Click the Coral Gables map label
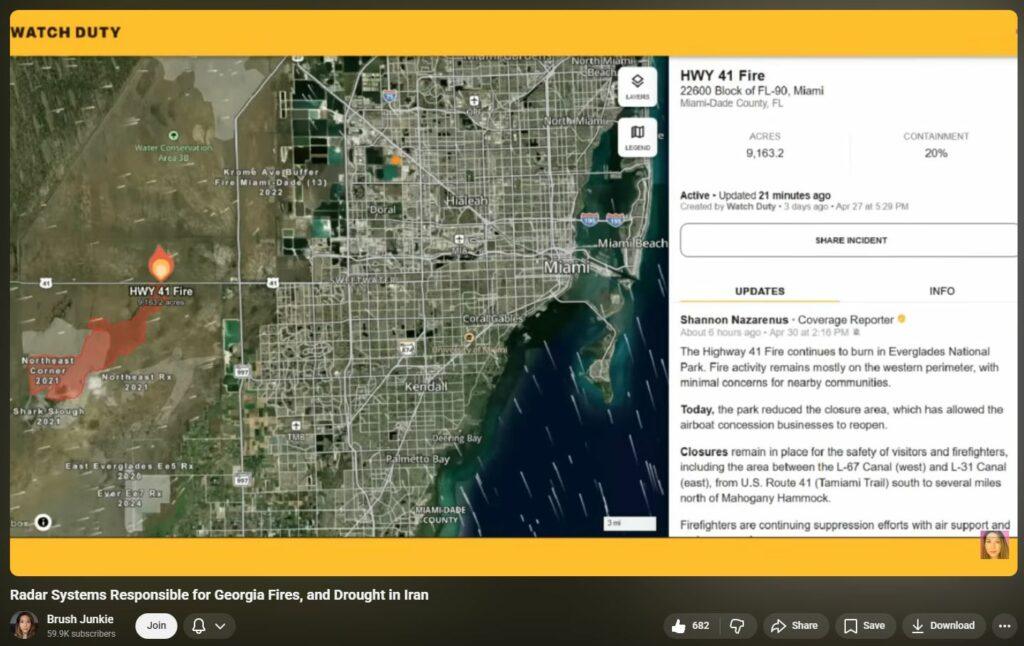Viewport: 1024px width, 646px height. pos(492,318)
